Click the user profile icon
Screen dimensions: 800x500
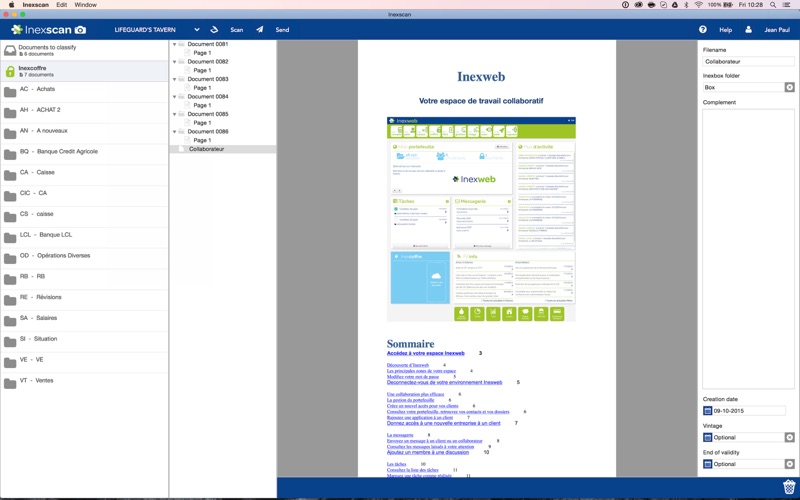click(x=748, y=30)
